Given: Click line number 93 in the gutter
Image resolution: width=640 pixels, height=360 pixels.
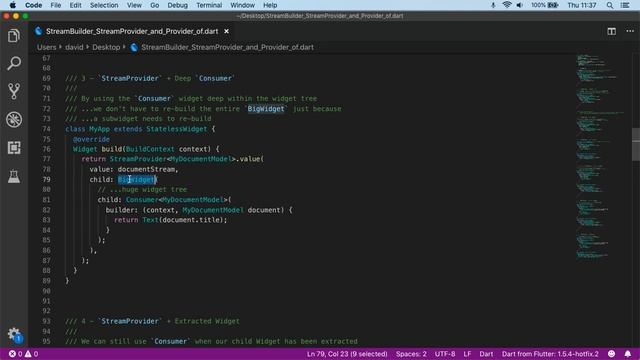Looking at the screenshot, I should (47, 321).
